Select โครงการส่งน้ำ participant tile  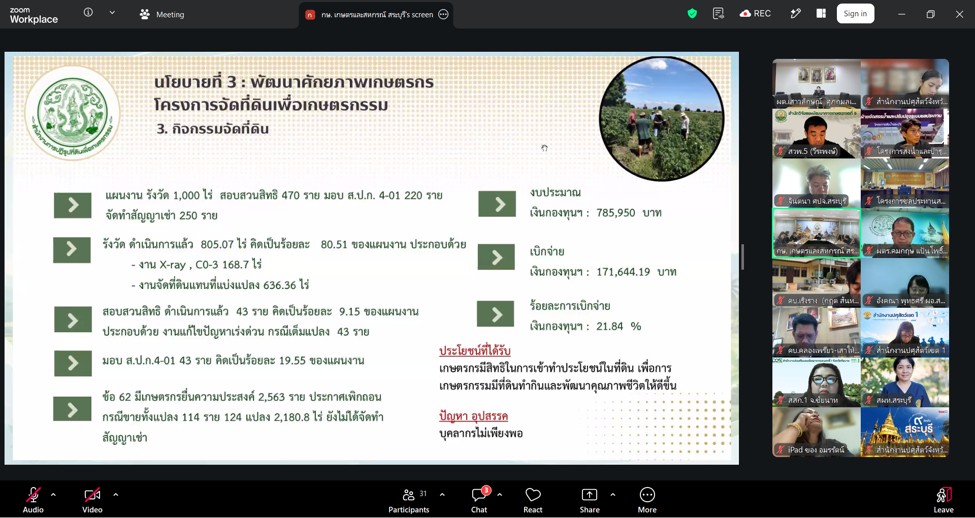[905, 133]
